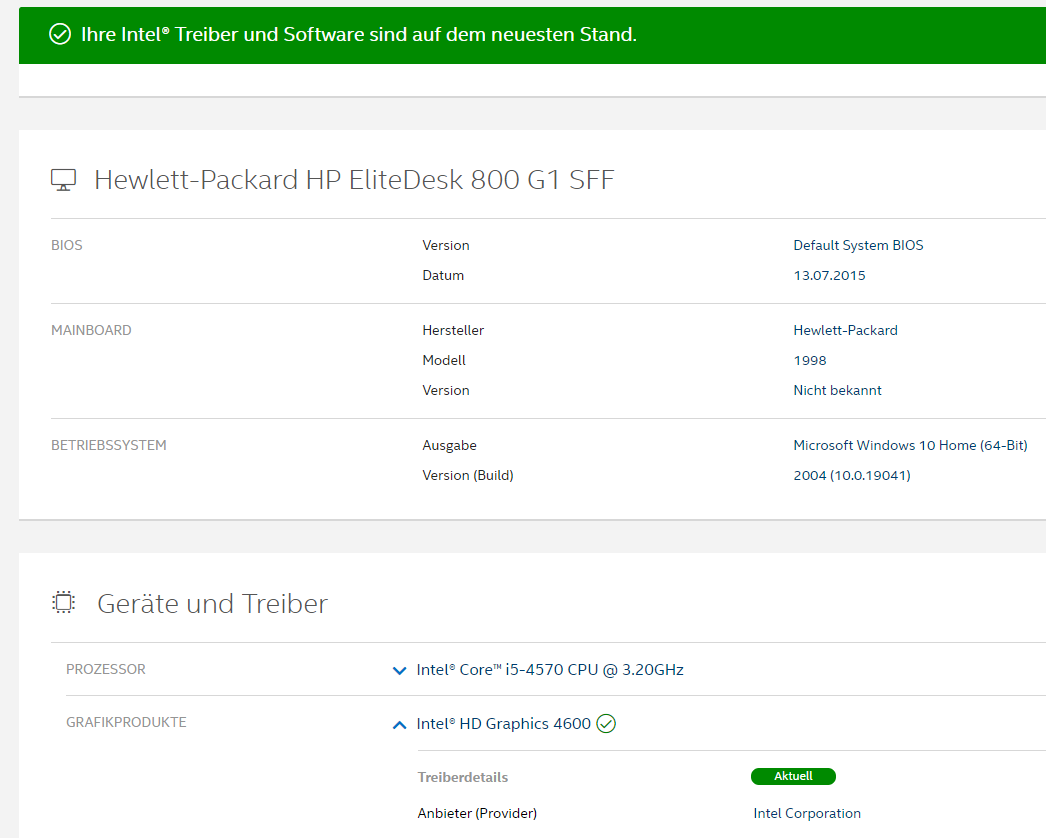This screenshot has width=1046, height=838.
Task: Click green check icon next to HD Graphics 4600
Action: 606,723
